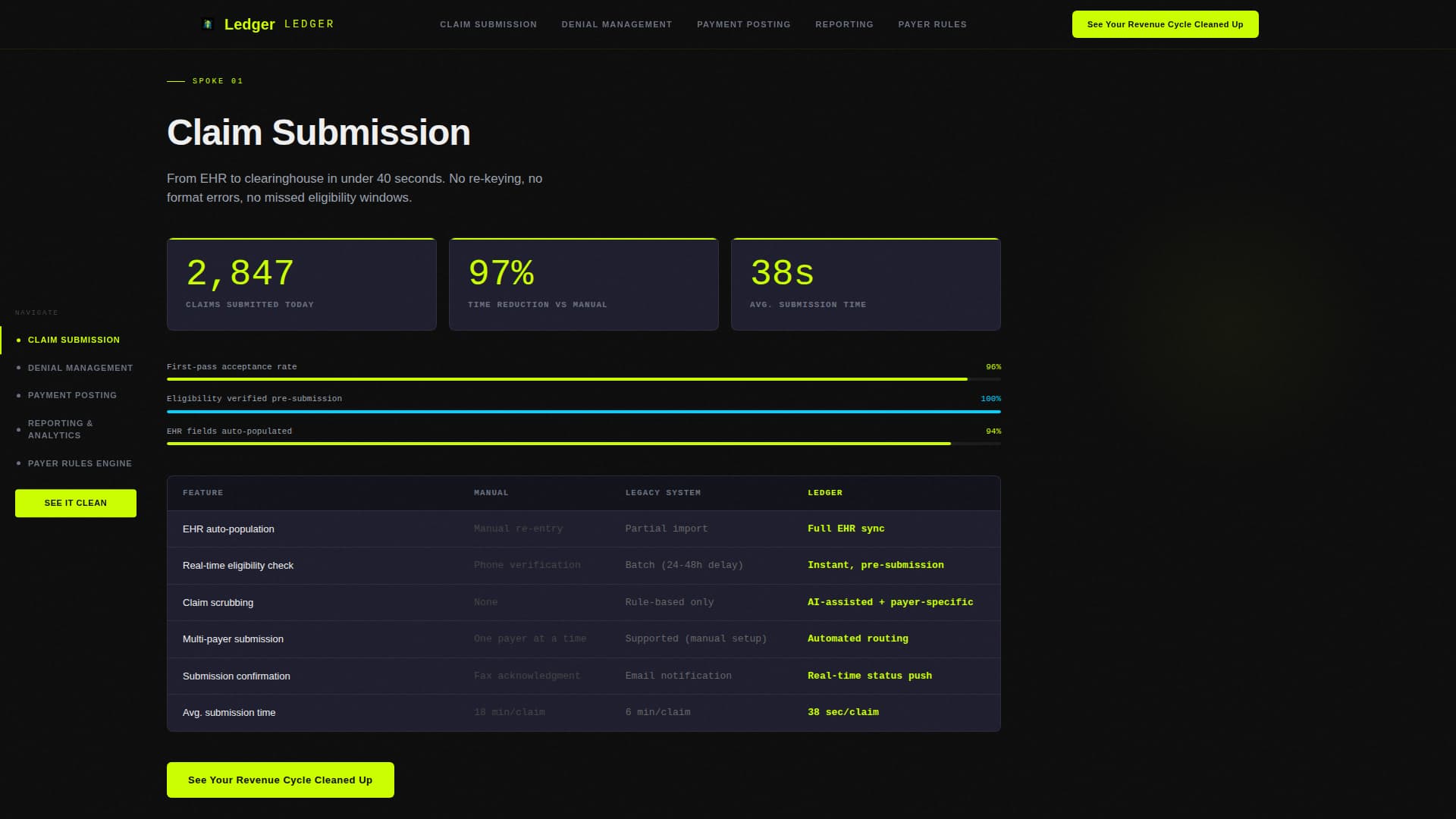Click the LEGACY SYSTEM column header
1456x819 pixels.
[x=663, y=493]
